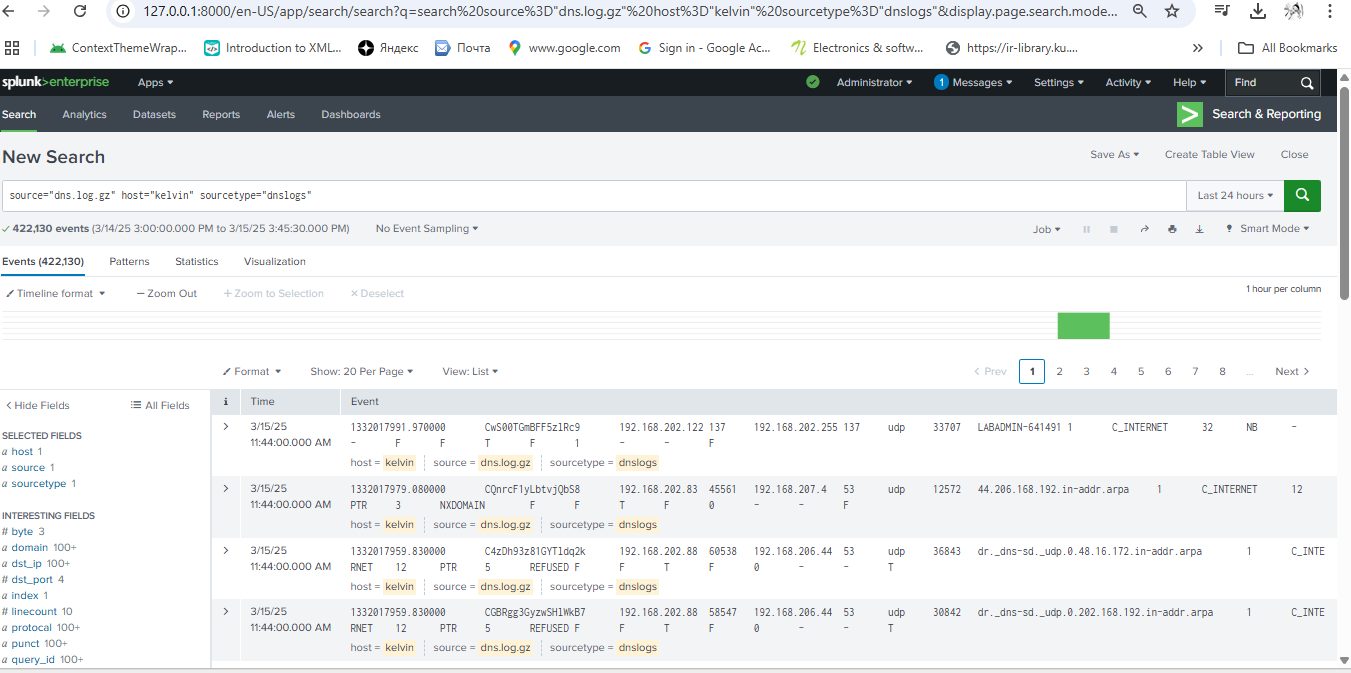Click Create Table View
This screenshot has width=1351, height=673.
pyautogui.click(x=1209, y=154)
